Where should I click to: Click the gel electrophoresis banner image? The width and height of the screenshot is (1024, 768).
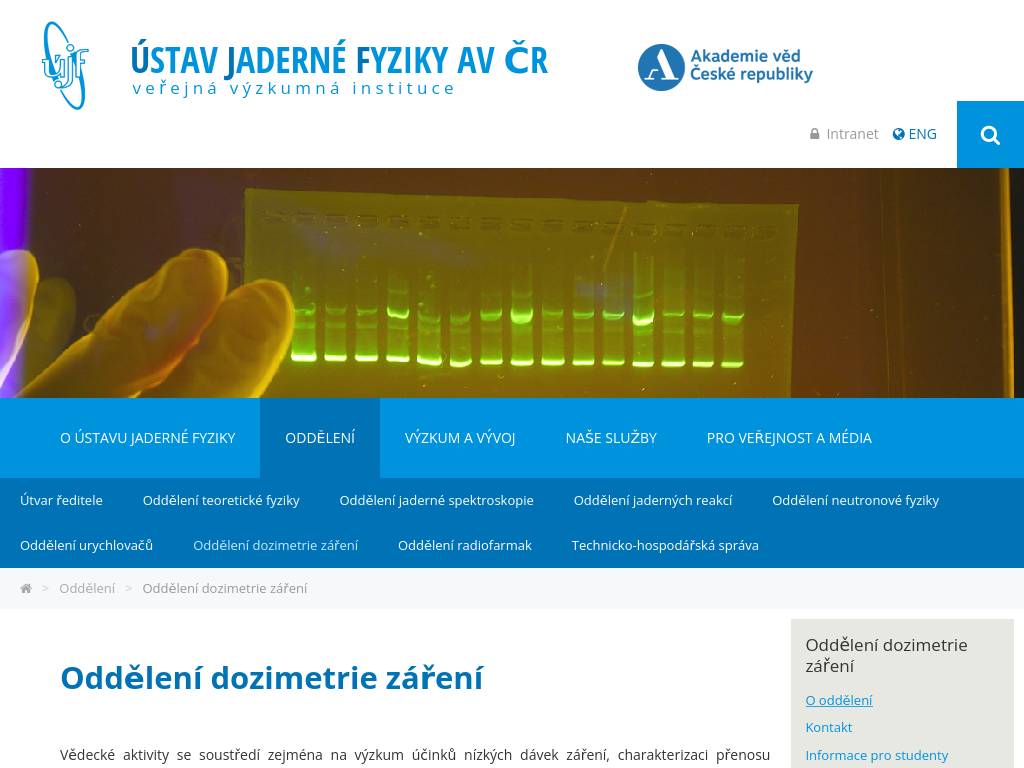click(x=512, y=283)
